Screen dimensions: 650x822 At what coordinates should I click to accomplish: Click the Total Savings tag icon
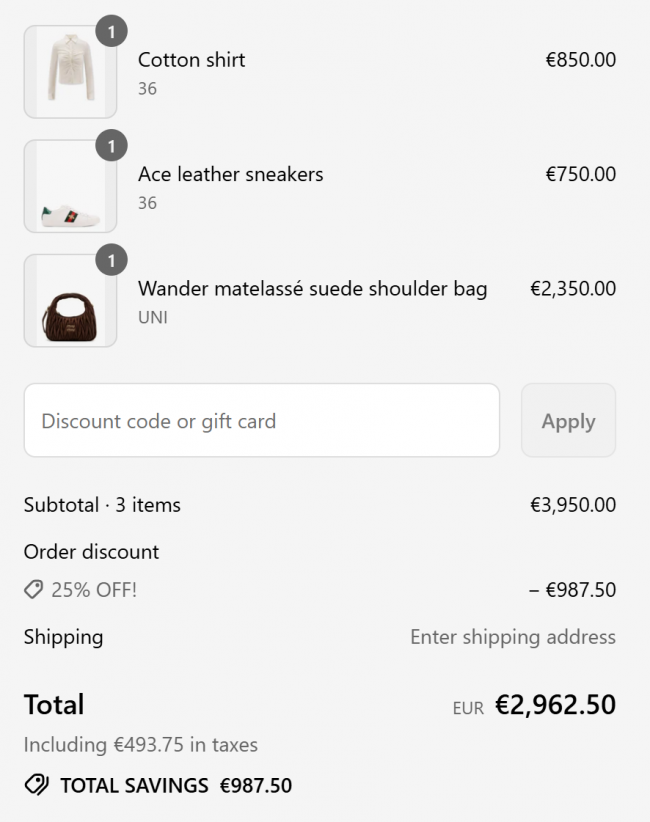point(36,785)
